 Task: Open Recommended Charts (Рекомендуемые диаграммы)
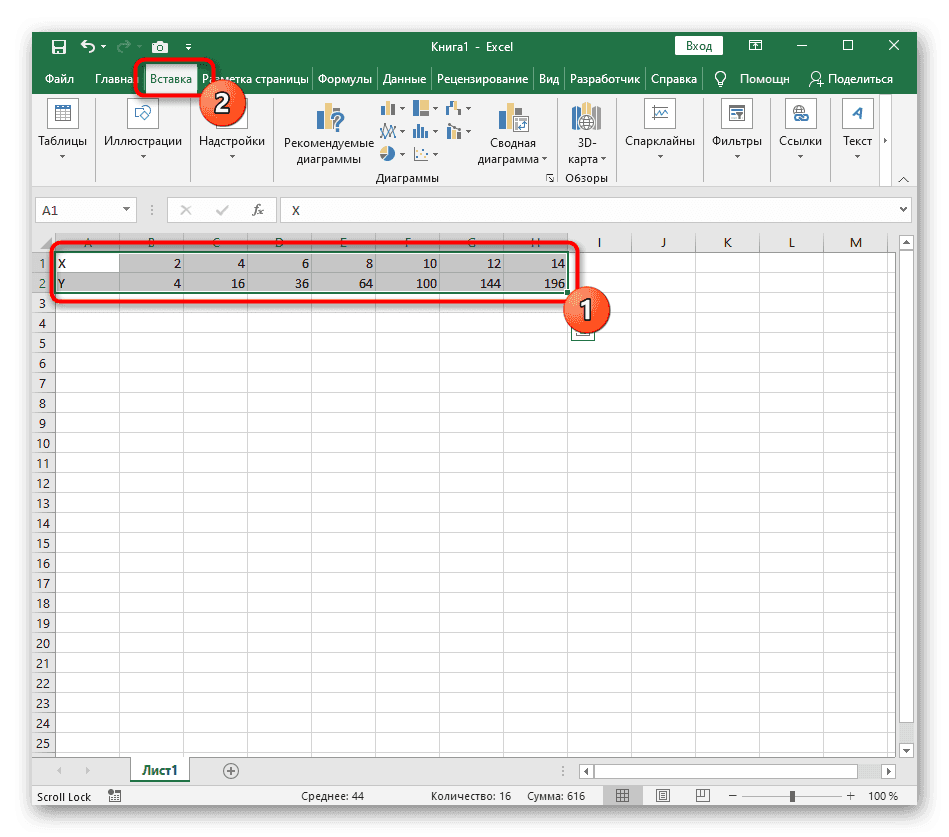click(329, 136)
